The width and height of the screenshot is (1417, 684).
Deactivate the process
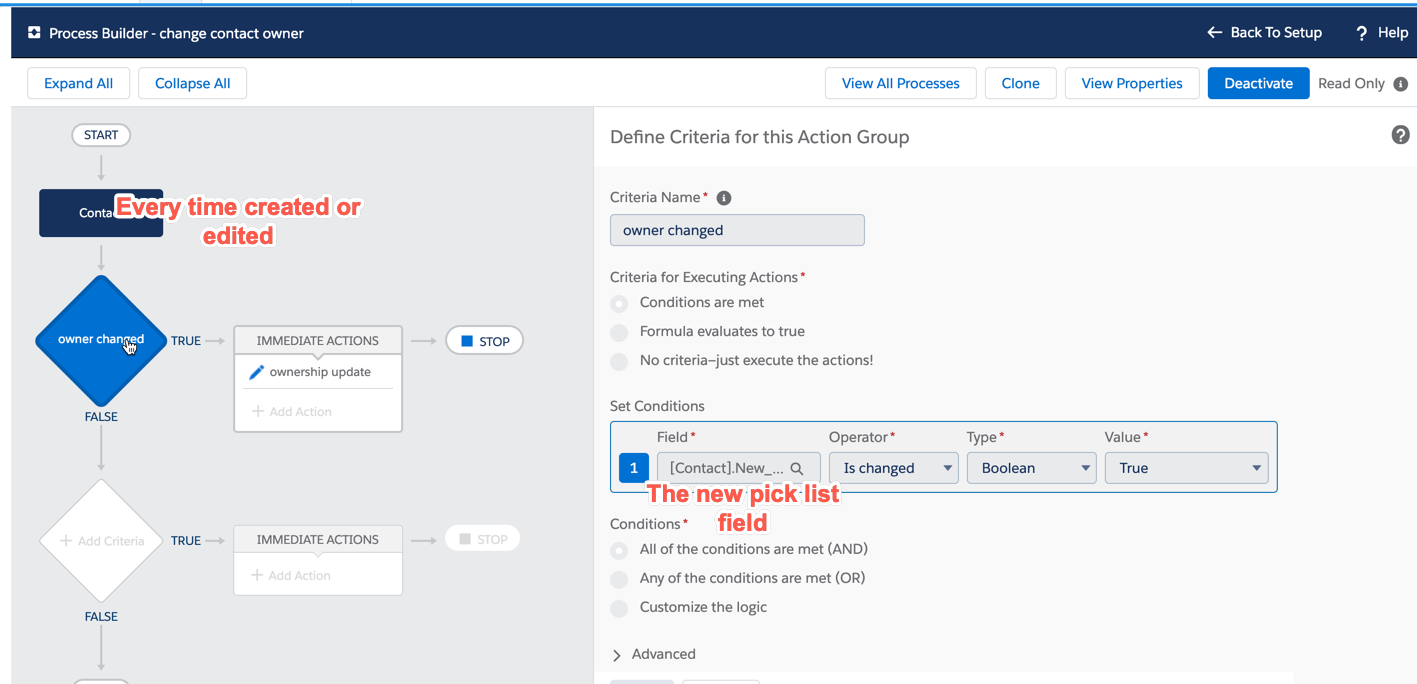click(1257, 83)
